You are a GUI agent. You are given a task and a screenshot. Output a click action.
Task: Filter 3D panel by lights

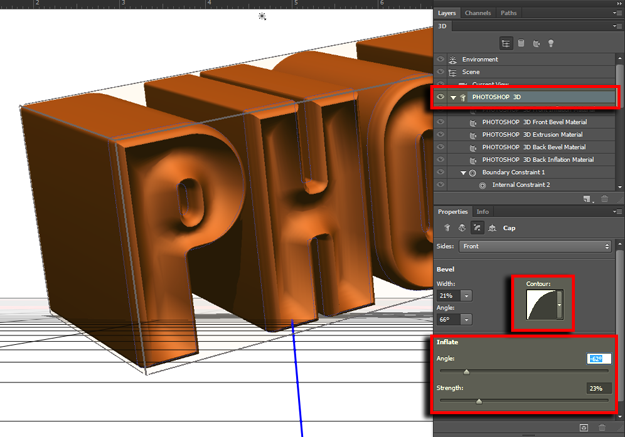pyautogui.click(x=553, y=43)
